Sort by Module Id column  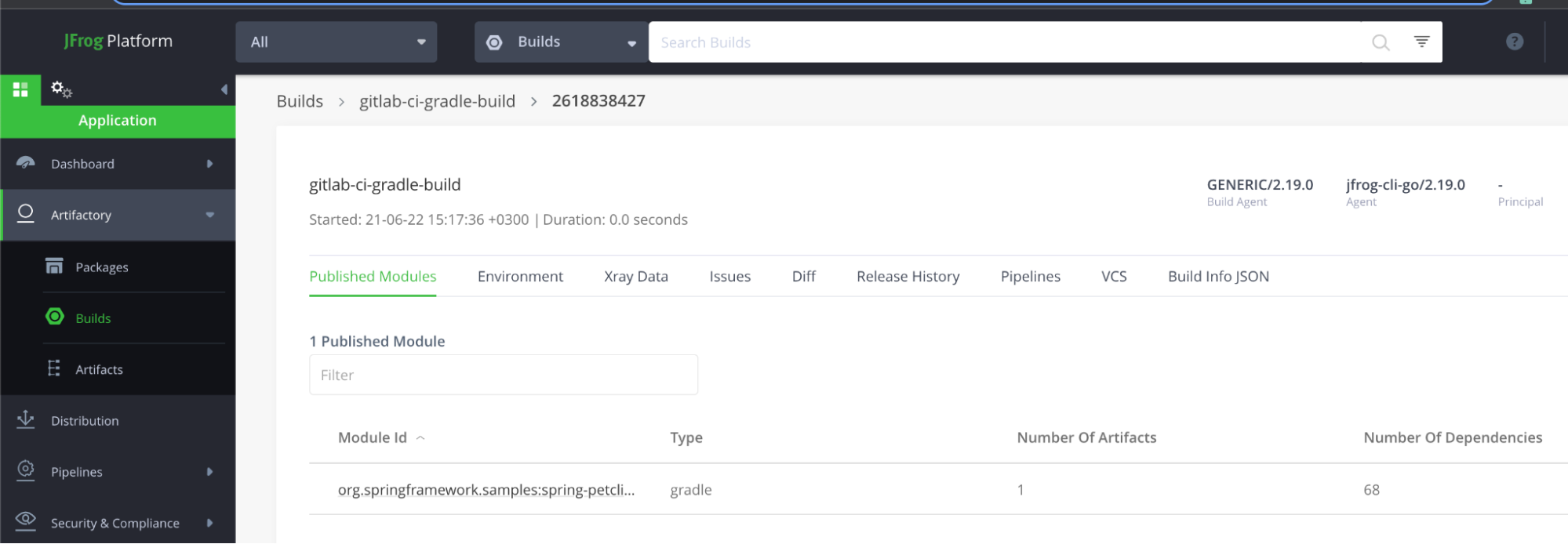coord(373,438)
